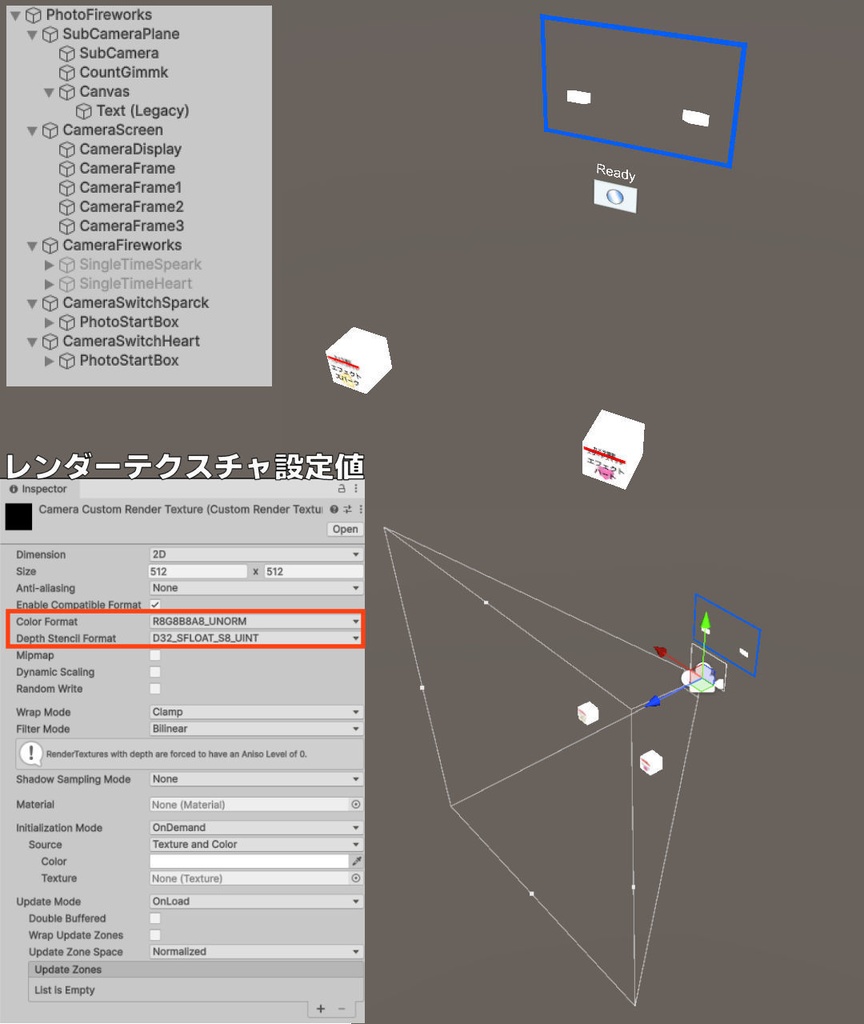Open the Anti-aliasing dropdown
The width and height of the screenshot is (864, 1024).
255,587
